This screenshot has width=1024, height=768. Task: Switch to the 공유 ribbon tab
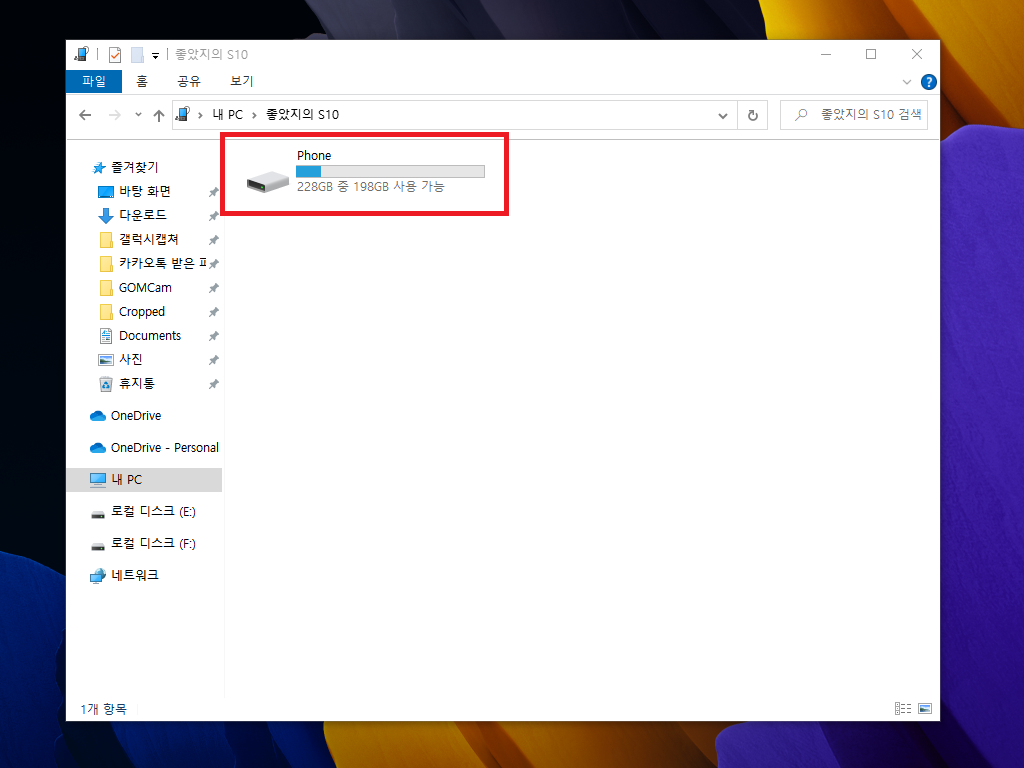[189, 81]
